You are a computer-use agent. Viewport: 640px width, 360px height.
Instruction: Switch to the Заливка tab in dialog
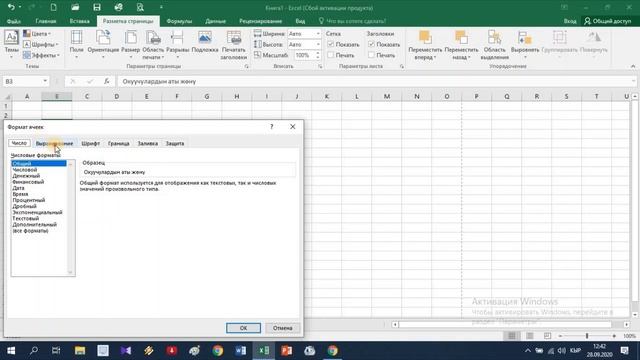coord(148,143)
